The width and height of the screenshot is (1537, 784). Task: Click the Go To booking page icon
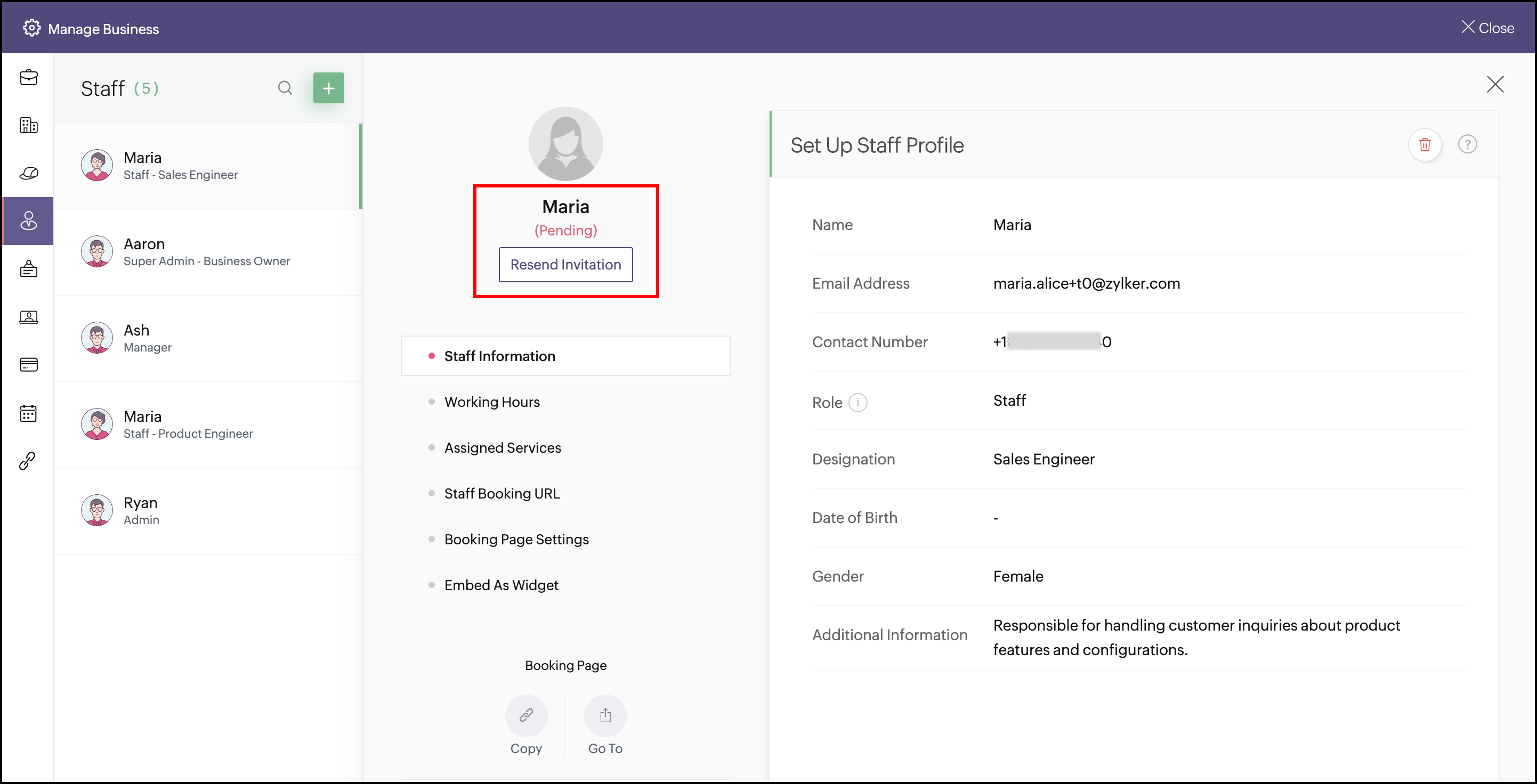tap(605, 715)
